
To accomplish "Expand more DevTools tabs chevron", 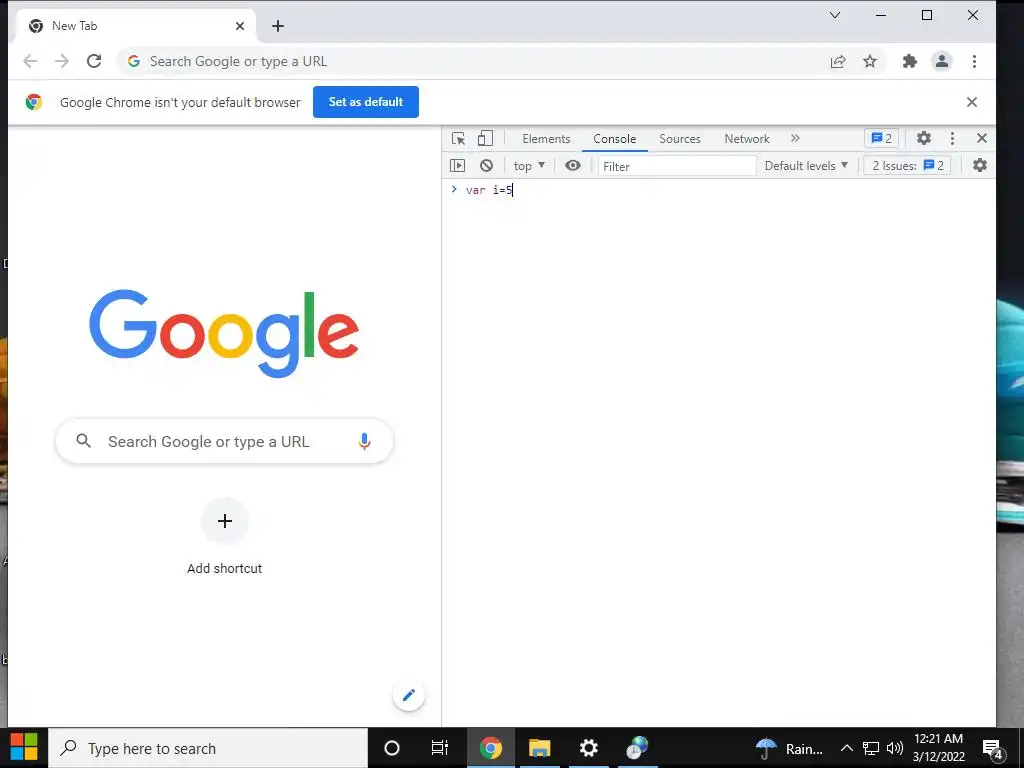I will click(x=795, y=138).
